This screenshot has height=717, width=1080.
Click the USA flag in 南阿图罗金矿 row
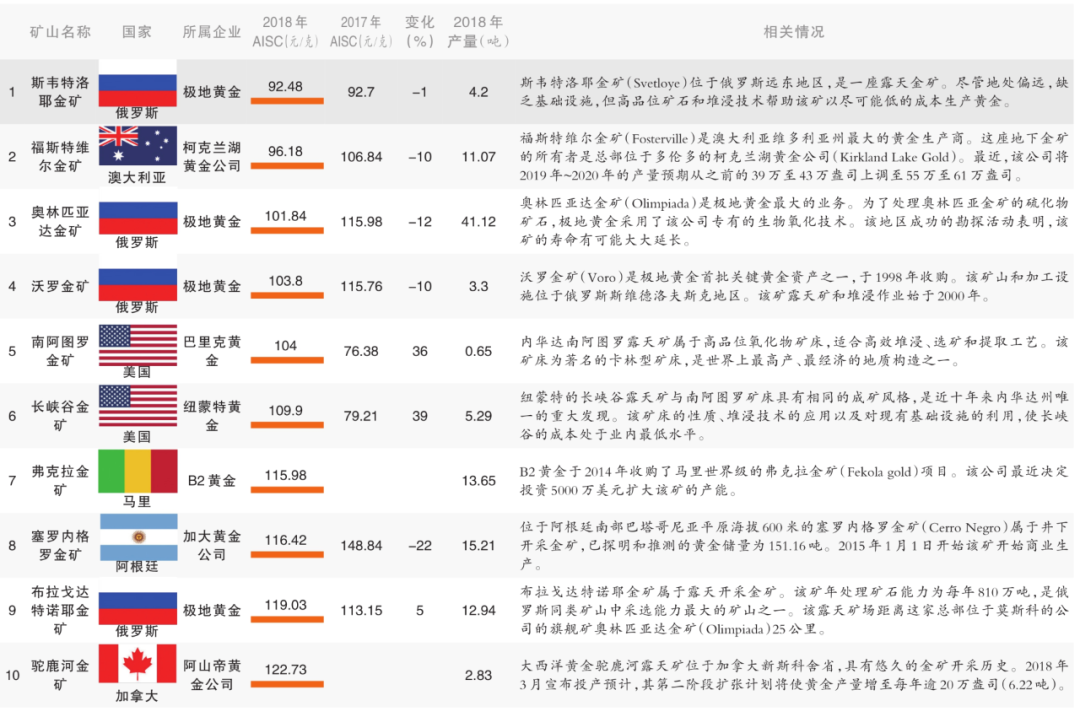click(138, 345)
